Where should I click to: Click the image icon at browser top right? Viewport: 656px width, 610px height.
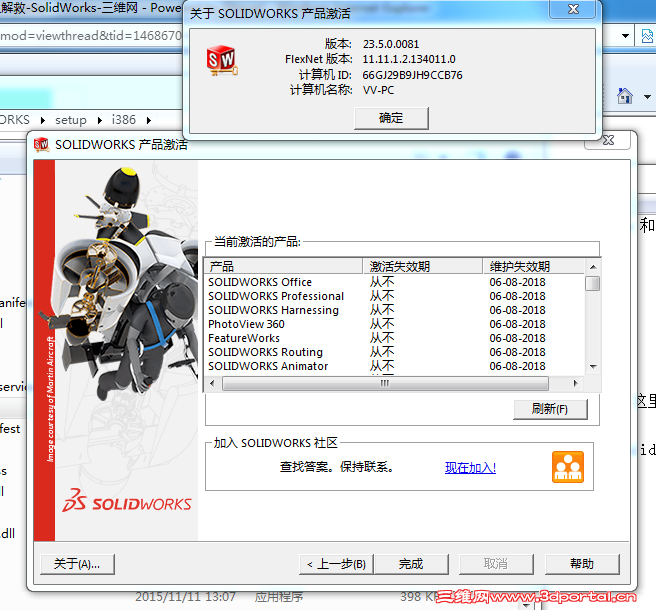point(647,36)
